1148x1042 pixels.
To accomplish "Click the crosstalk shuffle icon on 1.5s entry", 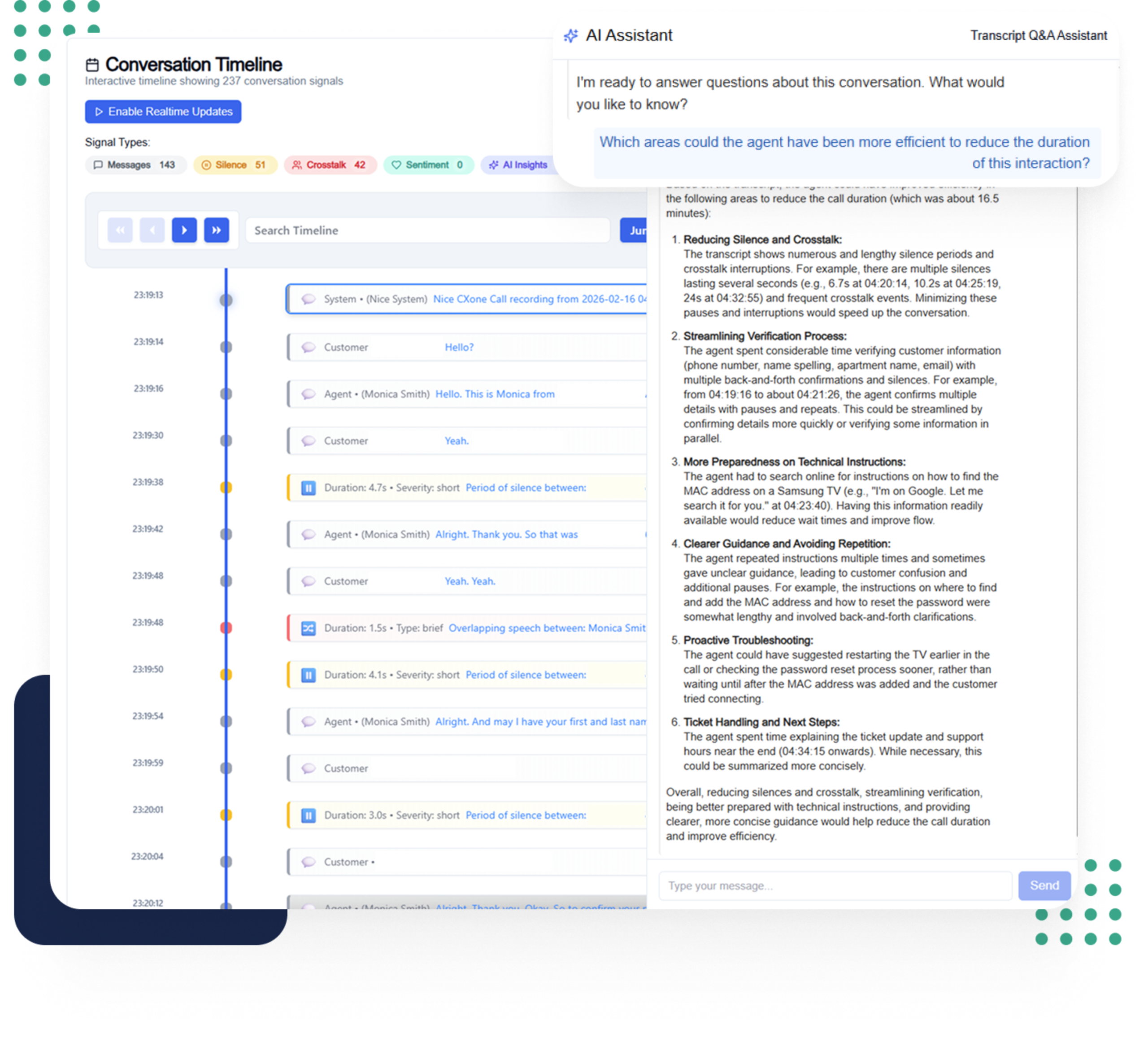I will coord(308,628).
